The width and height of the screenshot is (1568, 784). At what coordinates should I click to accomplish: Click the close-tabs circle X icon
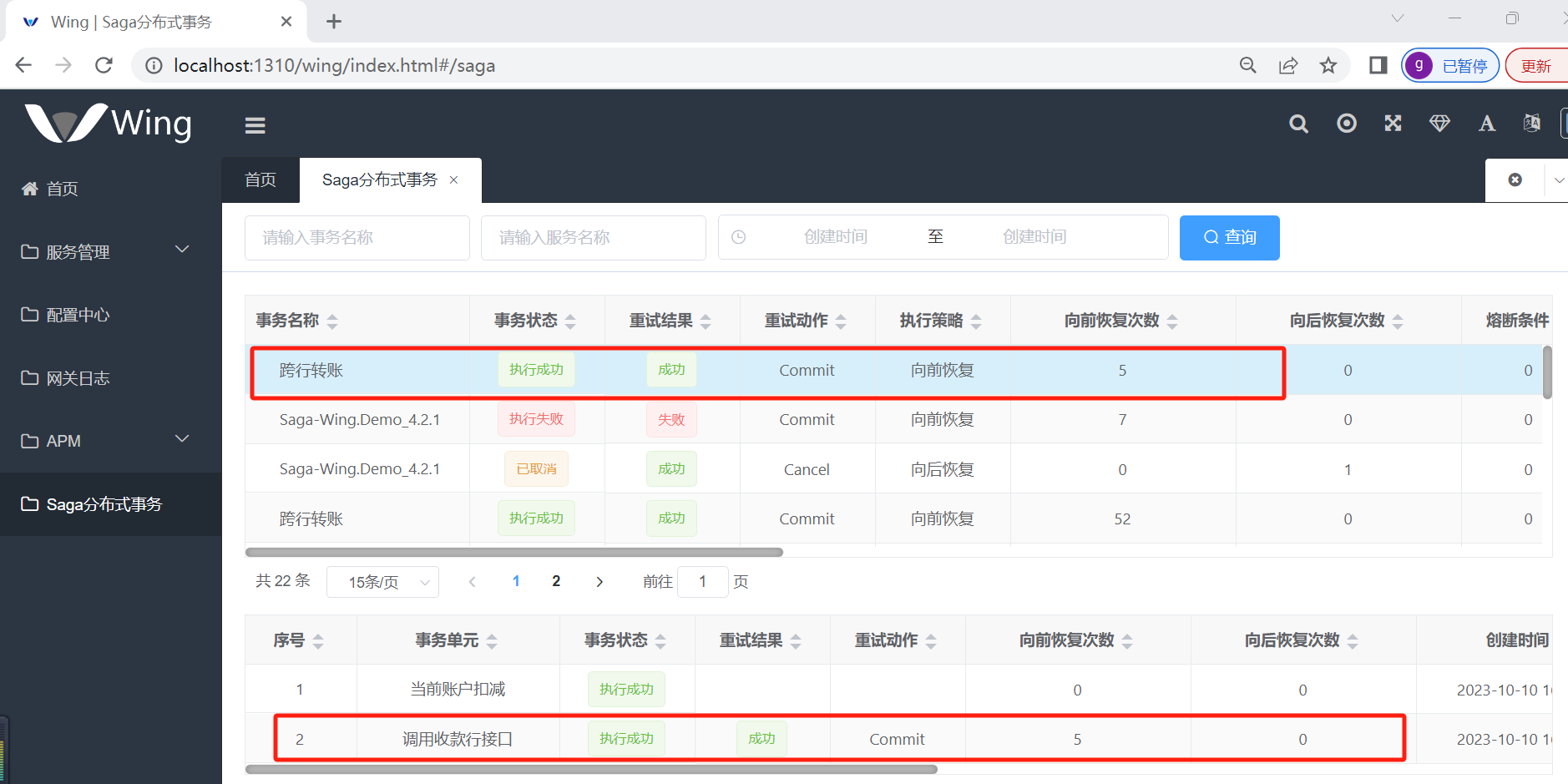click(x=1515, y=180)
